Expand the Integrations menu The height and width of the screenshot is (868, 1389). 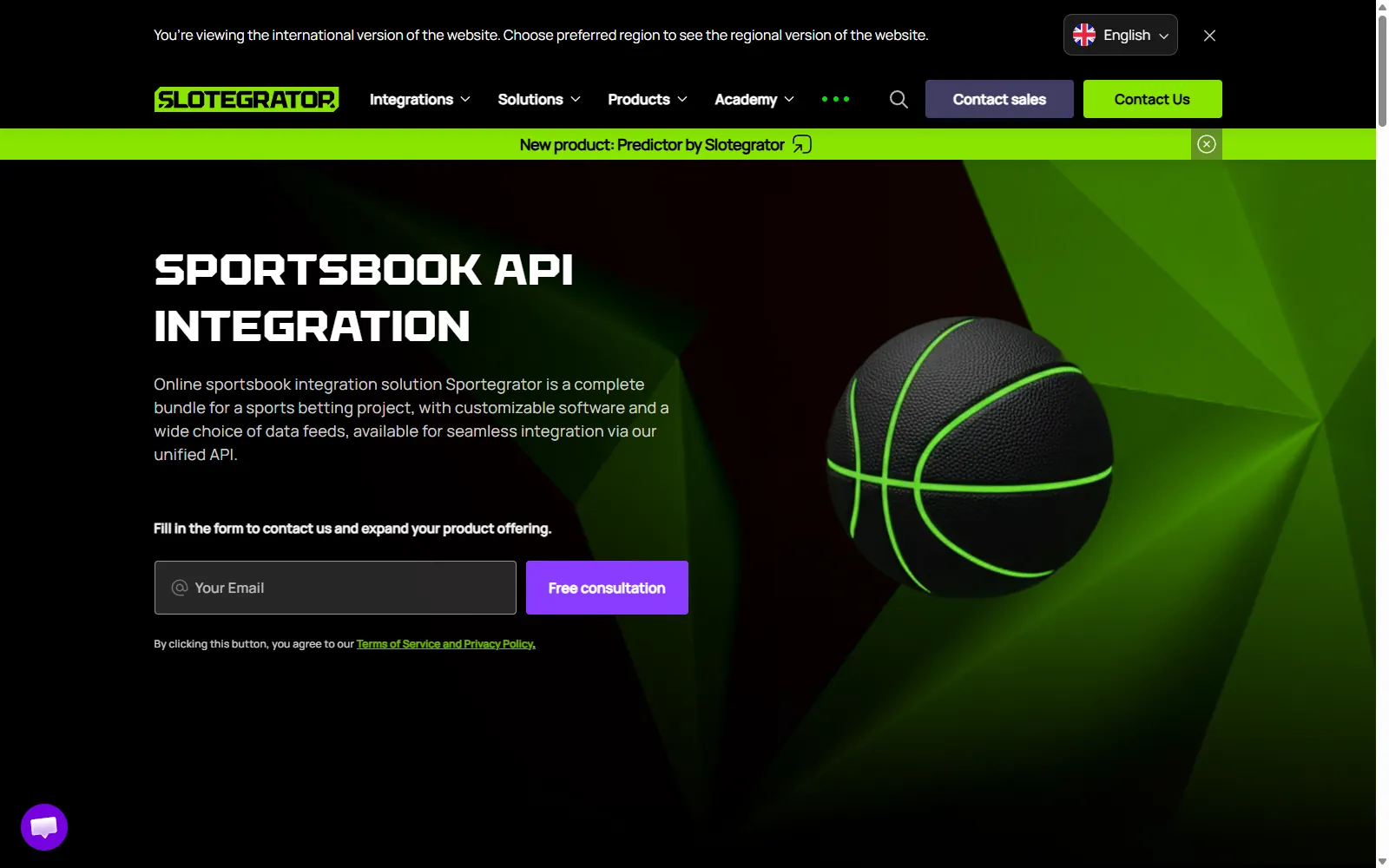click(420, 99)
